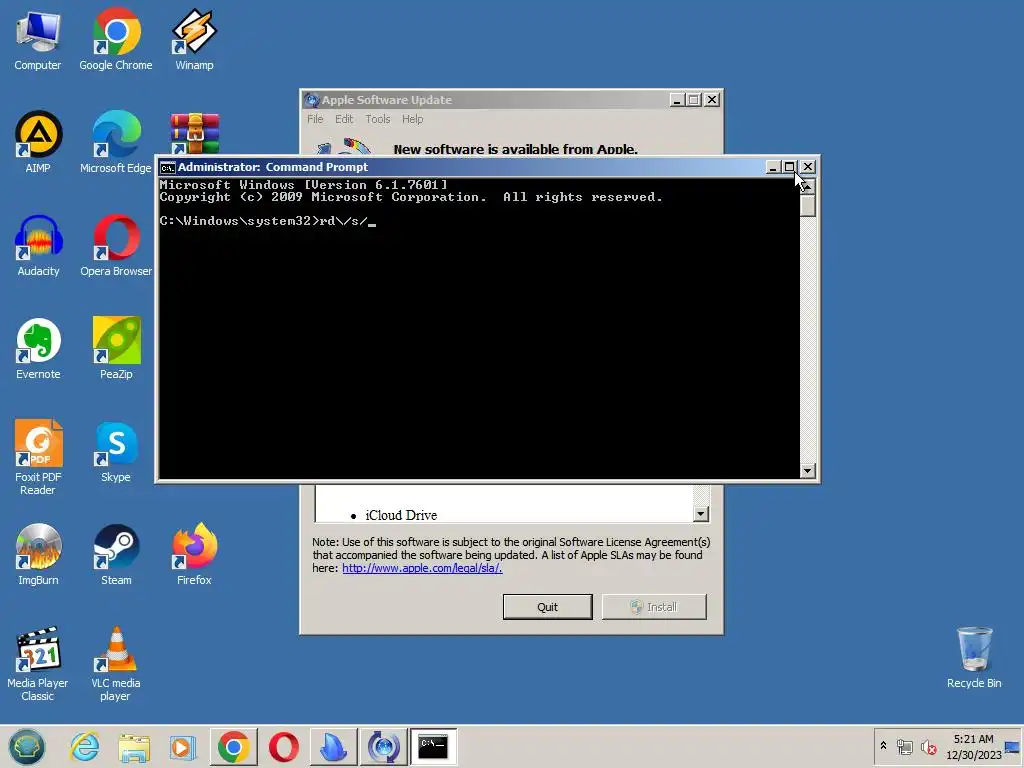The height and width of the screenshot is (768, 1024).
Task: Launch VLC media player from the desktop
Action: 116,664
